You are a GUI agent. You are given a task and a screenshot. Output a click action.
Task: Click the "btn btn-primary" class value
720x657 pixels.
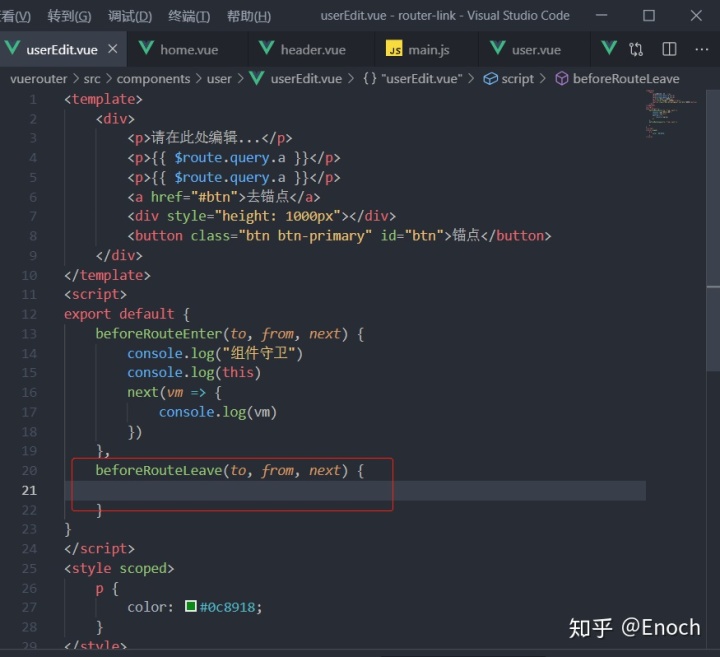click(x=305, y=236)
